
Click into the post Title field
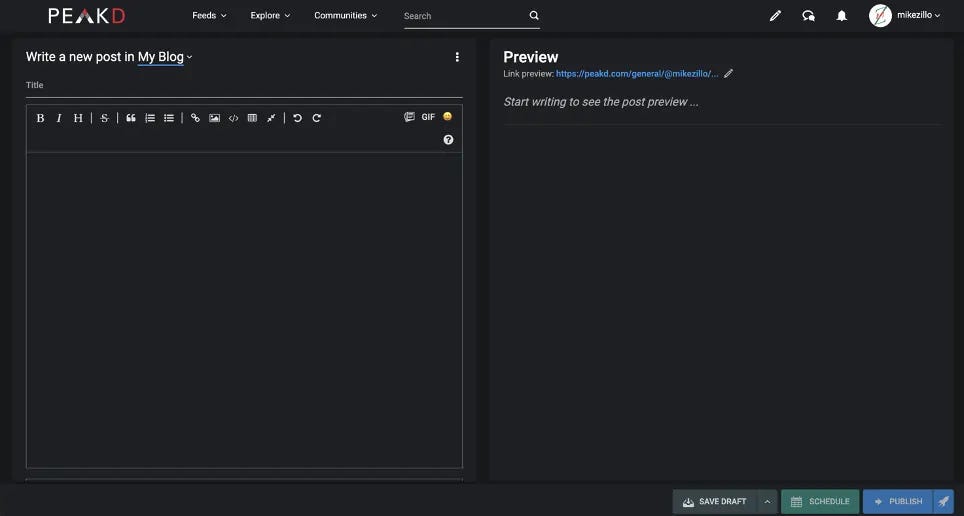tap(244, 85)
